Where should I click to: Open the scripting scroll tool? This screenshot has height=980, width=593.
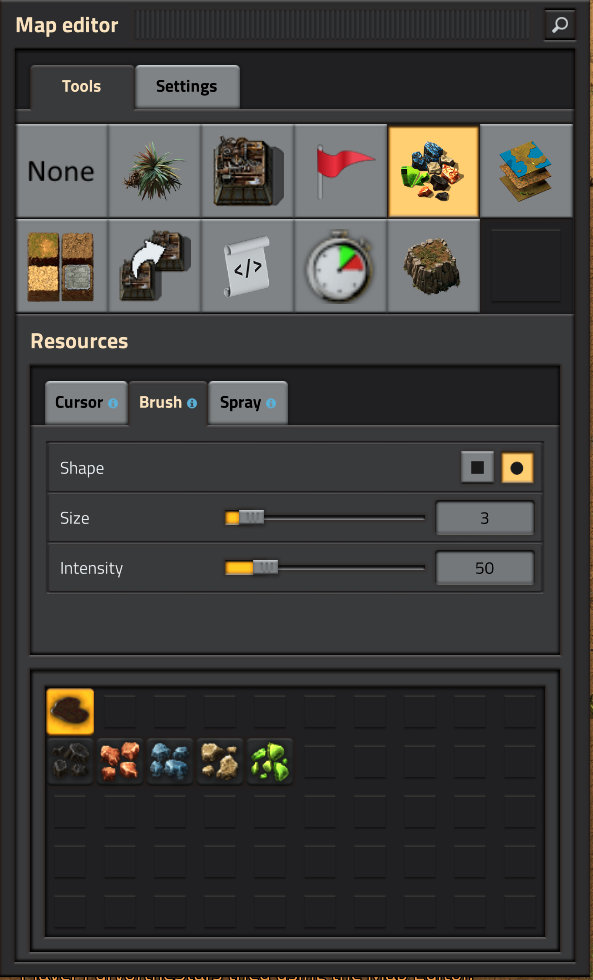pos(247,266)
